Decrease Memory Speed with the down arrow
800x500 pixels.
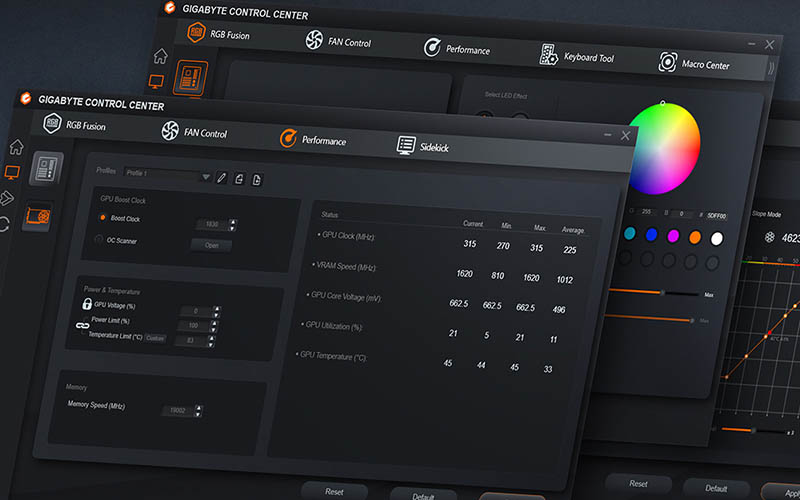pos(198,414)
